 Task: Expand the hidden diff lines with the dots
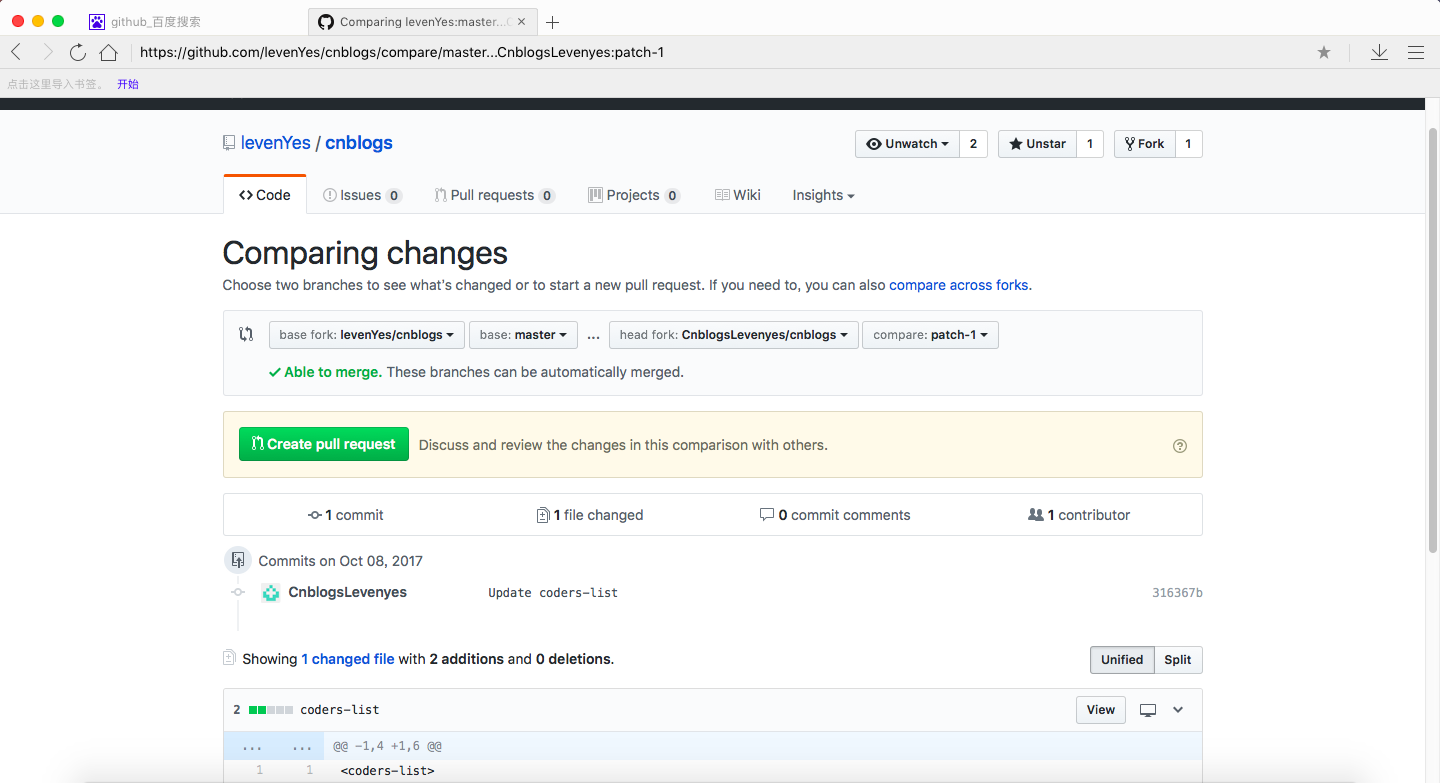pyautogui.click(x=272, y=746)
